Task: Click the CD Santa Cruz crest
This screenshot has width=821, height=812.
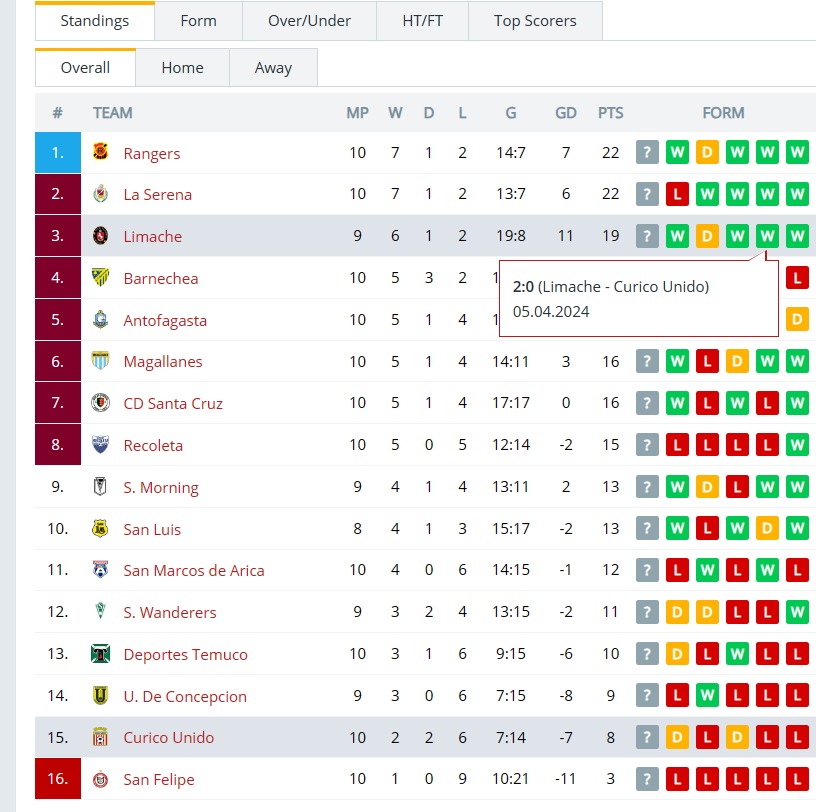Action: pyautogui.click(x=101, y=403)
